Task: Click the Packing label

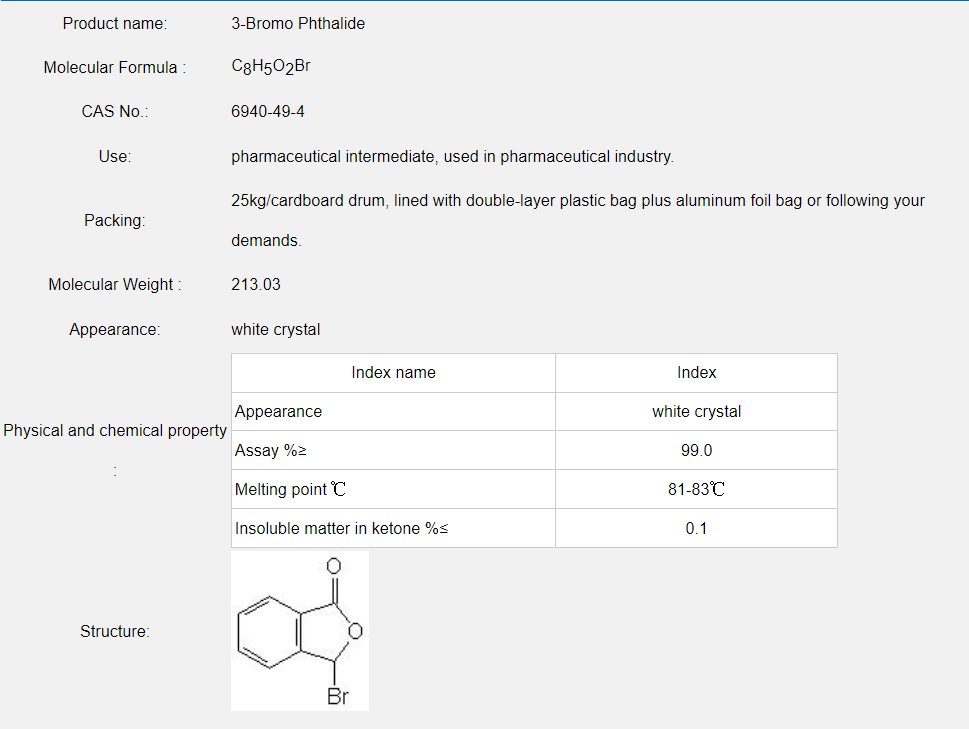Action: pyautogui.click(x=115, y=220)
